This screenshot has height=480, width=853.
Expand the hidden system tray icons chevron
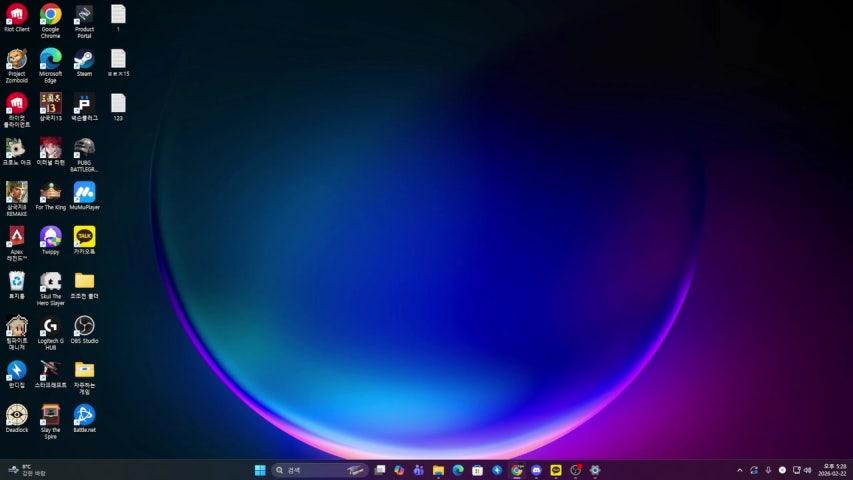tap(740, 470)
